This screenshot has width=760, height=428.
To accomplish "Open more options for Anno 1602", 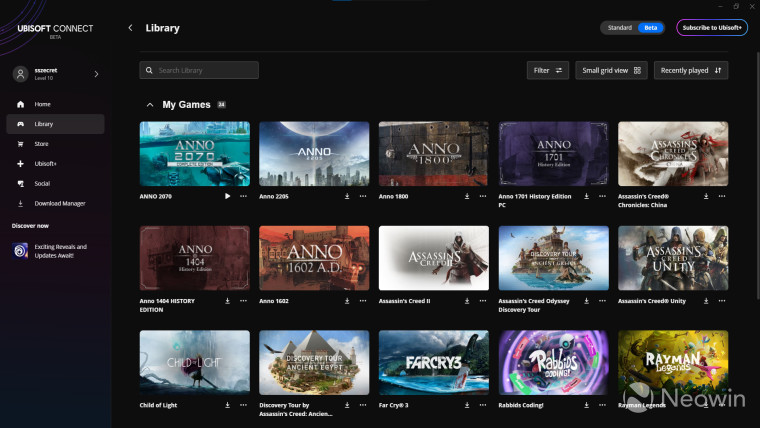I will pos(363,301).
